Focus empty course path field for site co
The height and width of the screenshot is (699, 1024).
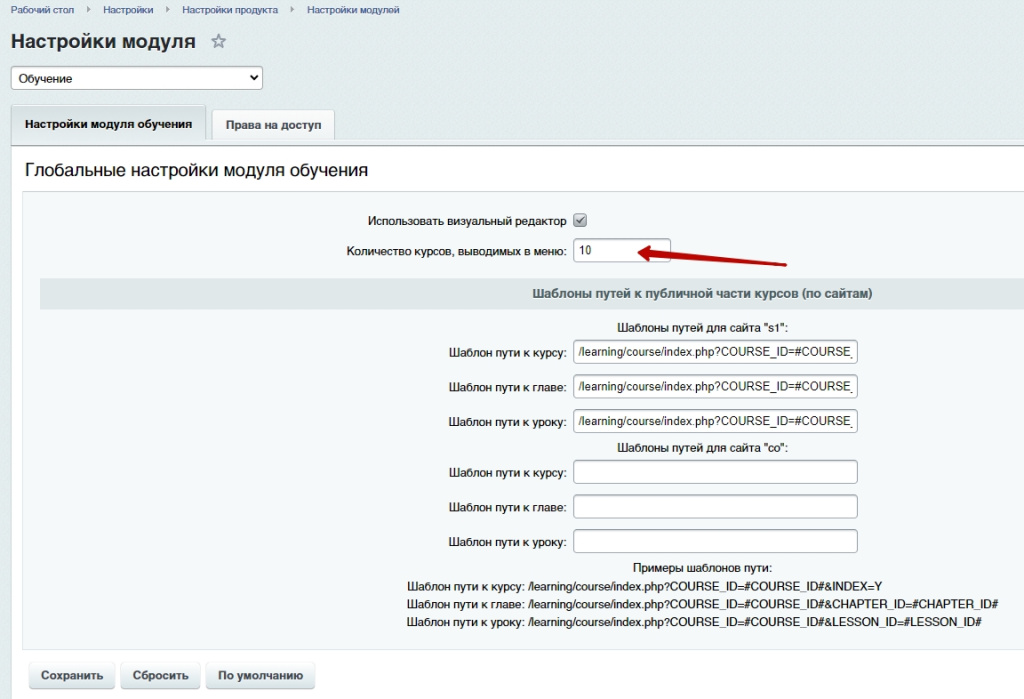[715, 472]
